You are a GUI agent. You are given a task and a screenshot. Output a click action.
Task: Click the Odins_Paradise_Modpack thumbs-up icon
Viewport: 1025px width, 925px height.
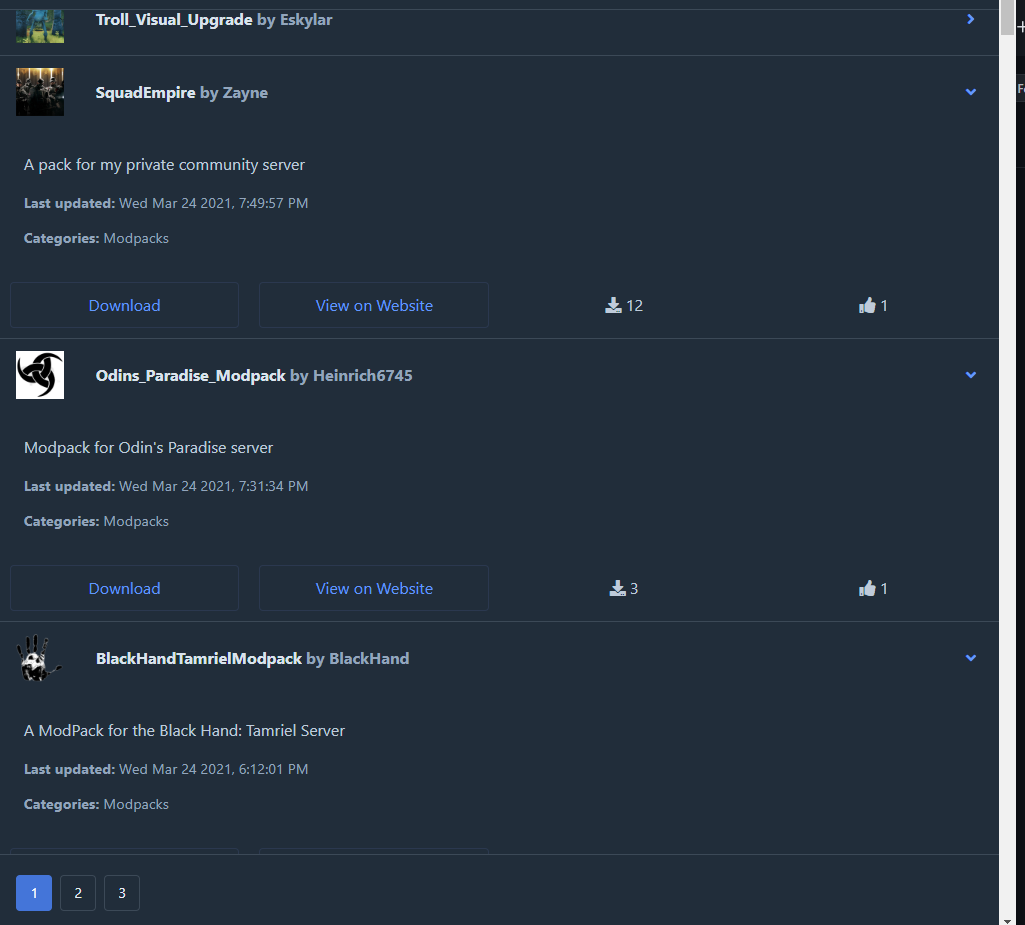click(867, 588)
